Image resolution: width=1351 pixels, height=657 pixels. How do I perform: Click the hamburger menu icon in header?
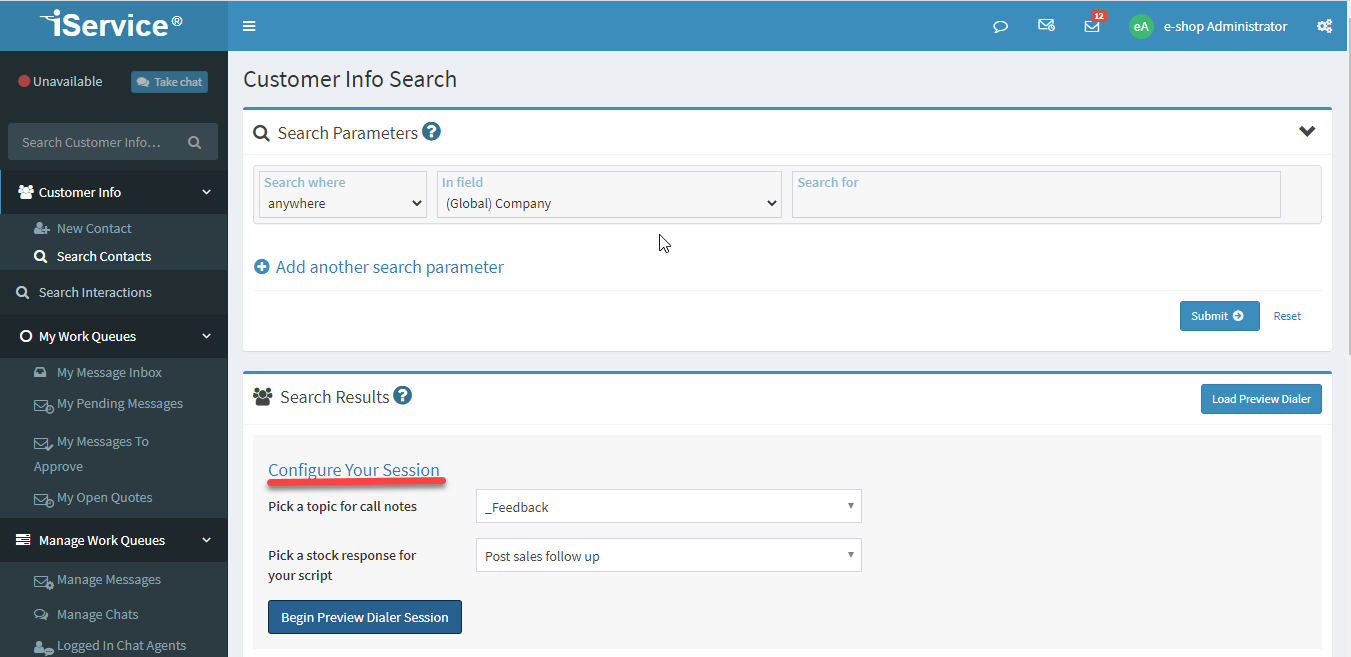tap(249, 26)
